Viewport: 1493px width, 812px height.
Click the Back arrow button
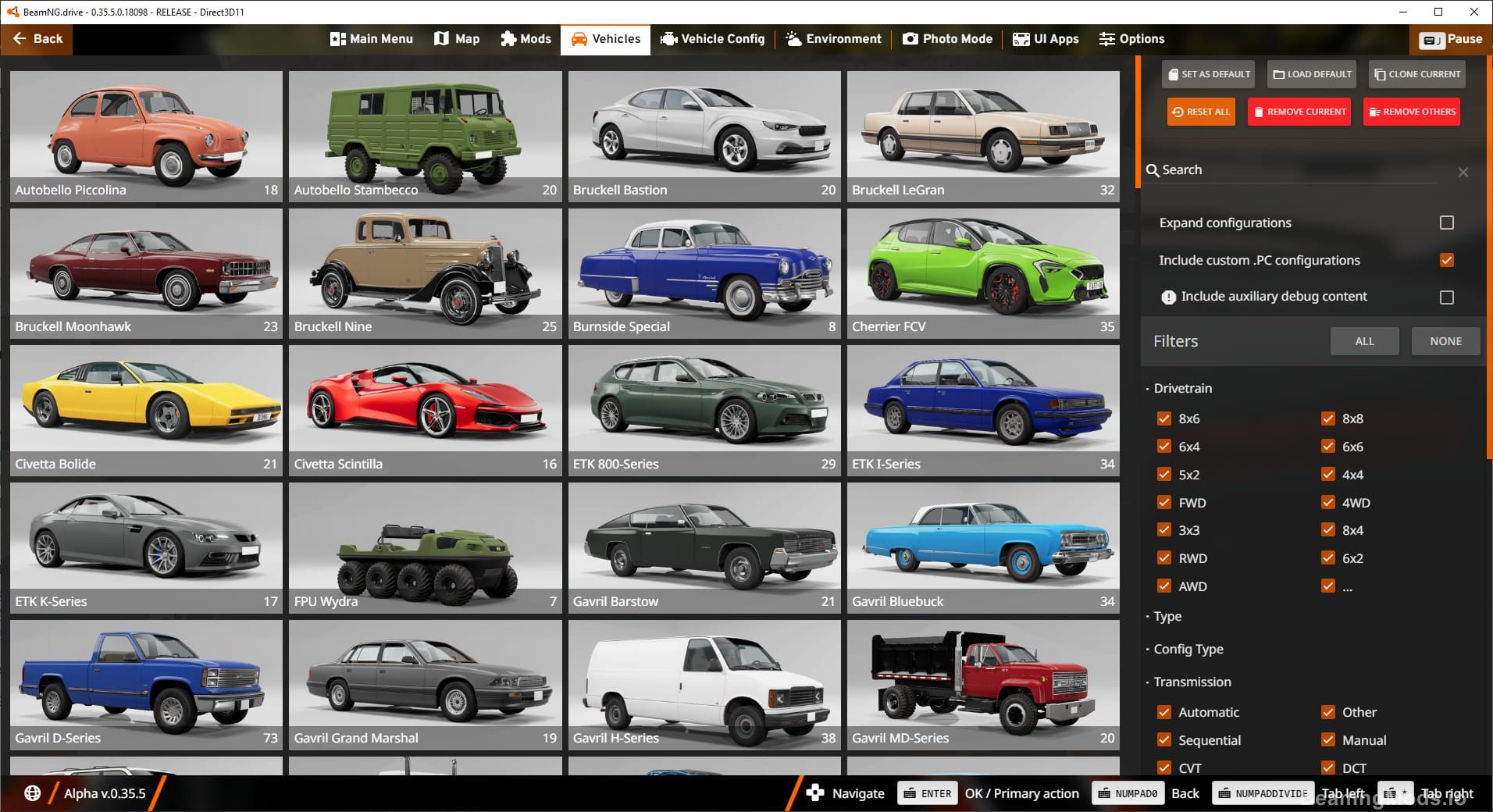click(37, 39)
